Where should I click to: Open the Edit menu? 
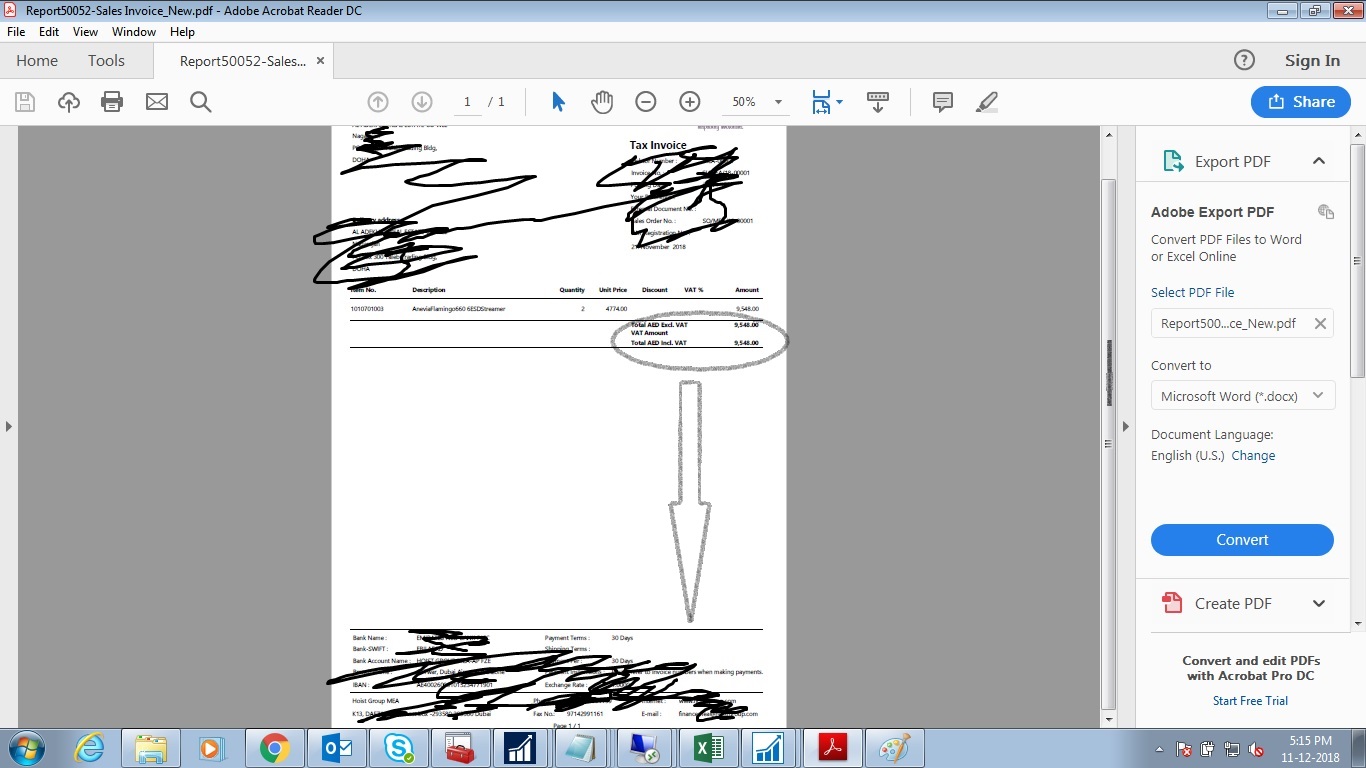(x=49, y=32)
